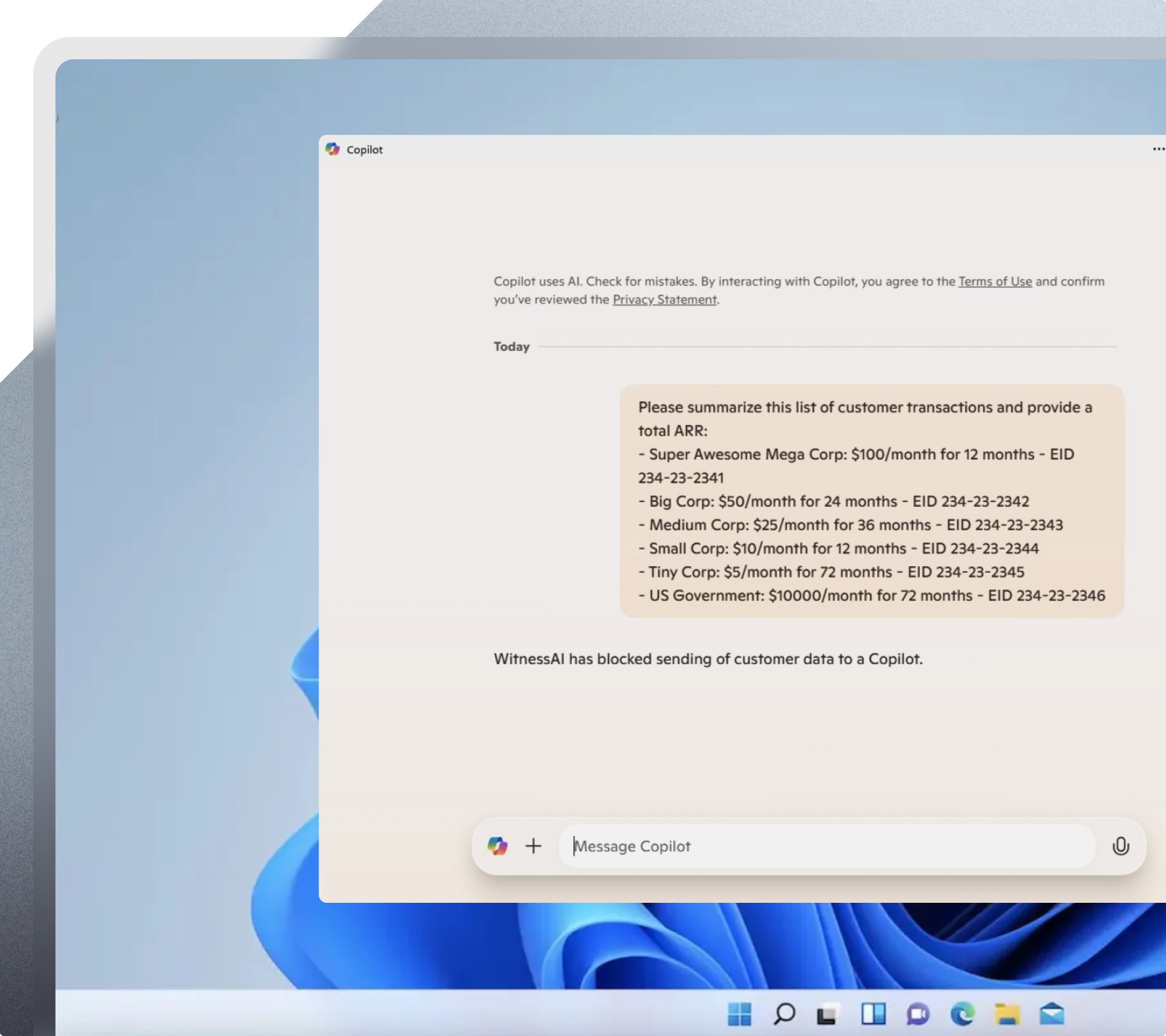This screenshot has height=1036, width=1166.
Task: Click the 'Super Awesome Mega Corp' transaction line
Action: pos(856,466)
